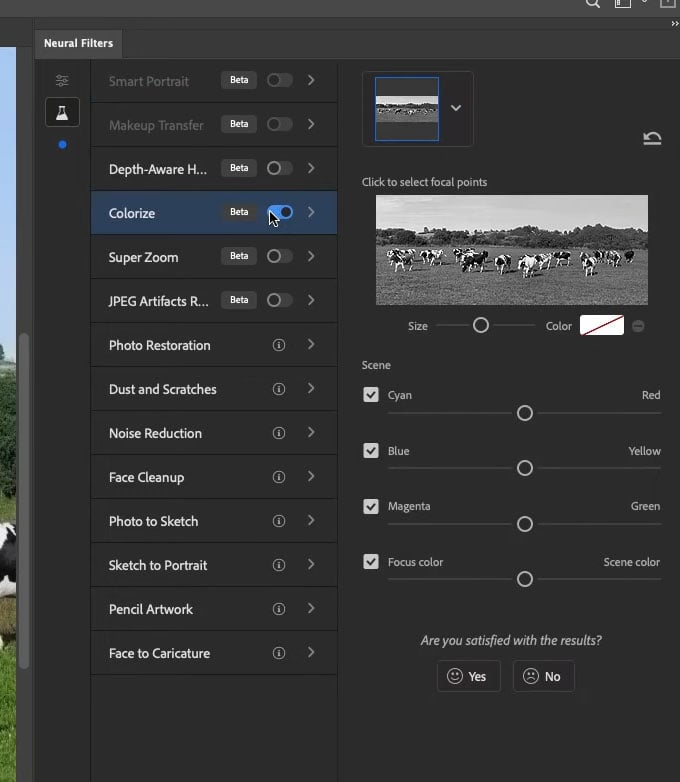Enable the Super Zoom filter toggle
Image resolution: width=680 pixels, height=782 pixels.
(x=279, y=256)
